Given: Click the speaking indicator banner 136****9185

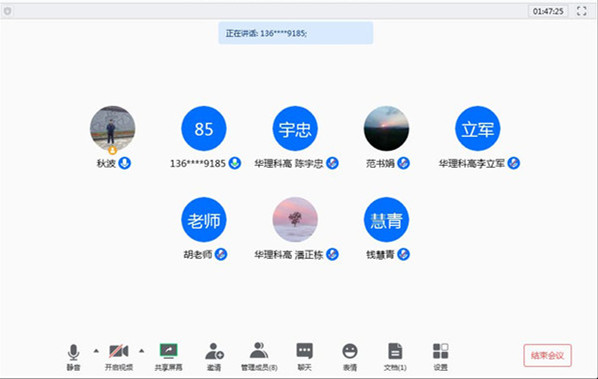Looking at the screenshot, I should coord(296,33).
